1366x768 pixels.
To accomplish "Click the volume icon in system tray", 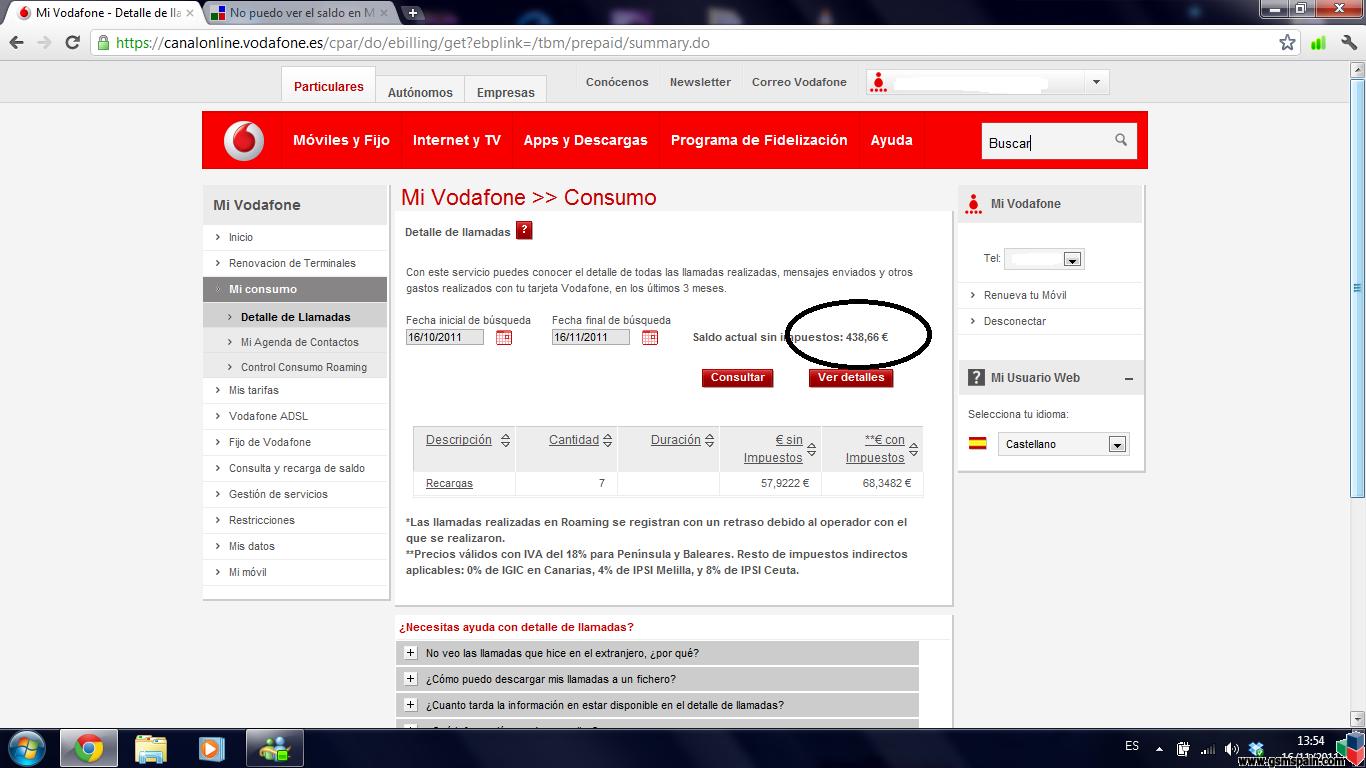I will (1231, 749).
